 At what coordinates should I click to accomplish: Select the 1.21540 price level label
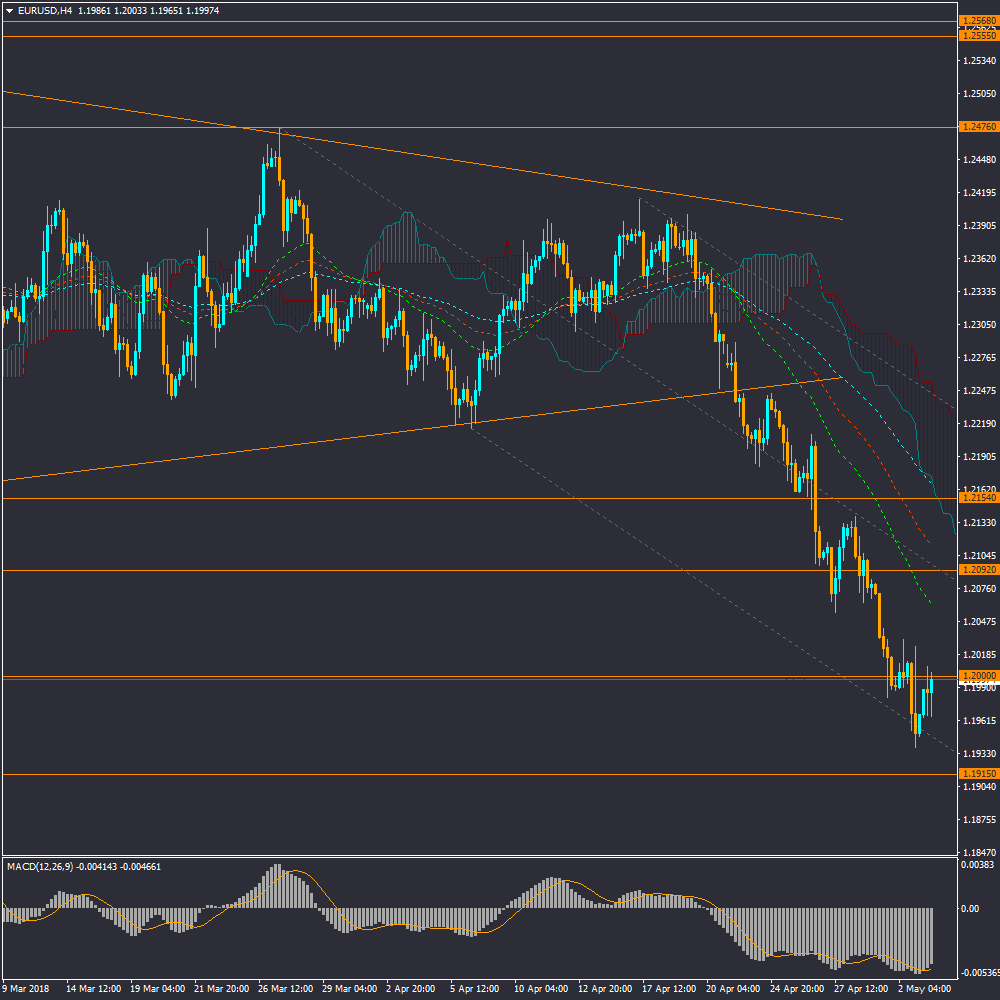(x=977, y=498)
